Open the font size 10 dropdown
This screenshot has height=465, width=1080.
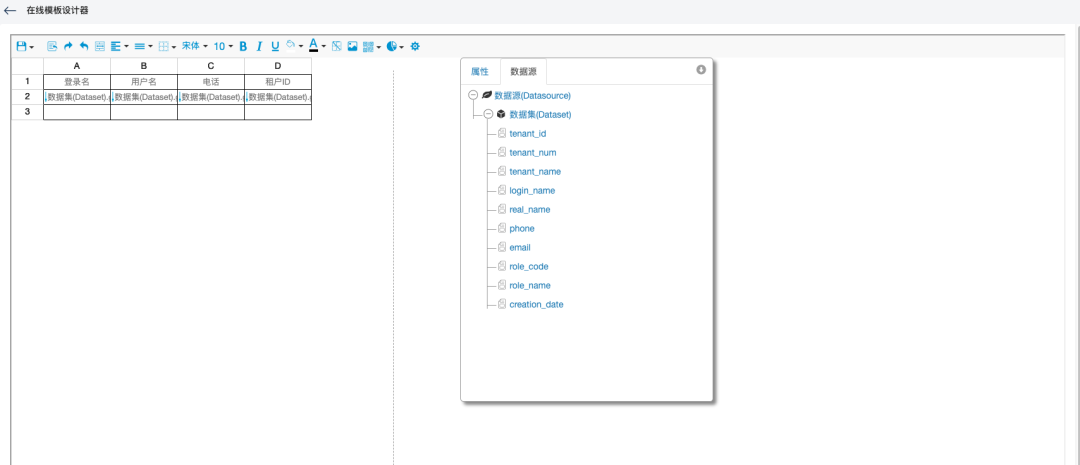click(222, 46)
